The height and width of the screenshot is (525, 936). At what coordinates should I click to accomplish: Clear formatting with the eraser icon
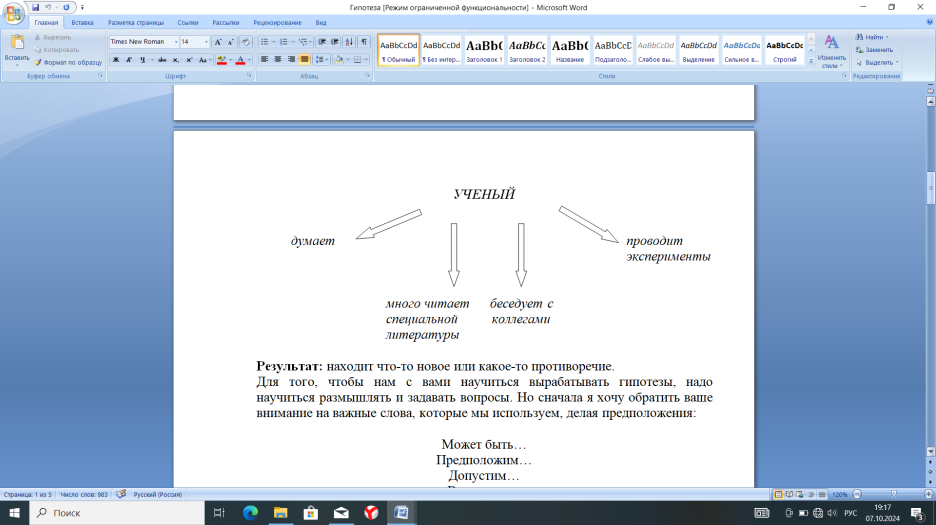click(x=245, y=42)
